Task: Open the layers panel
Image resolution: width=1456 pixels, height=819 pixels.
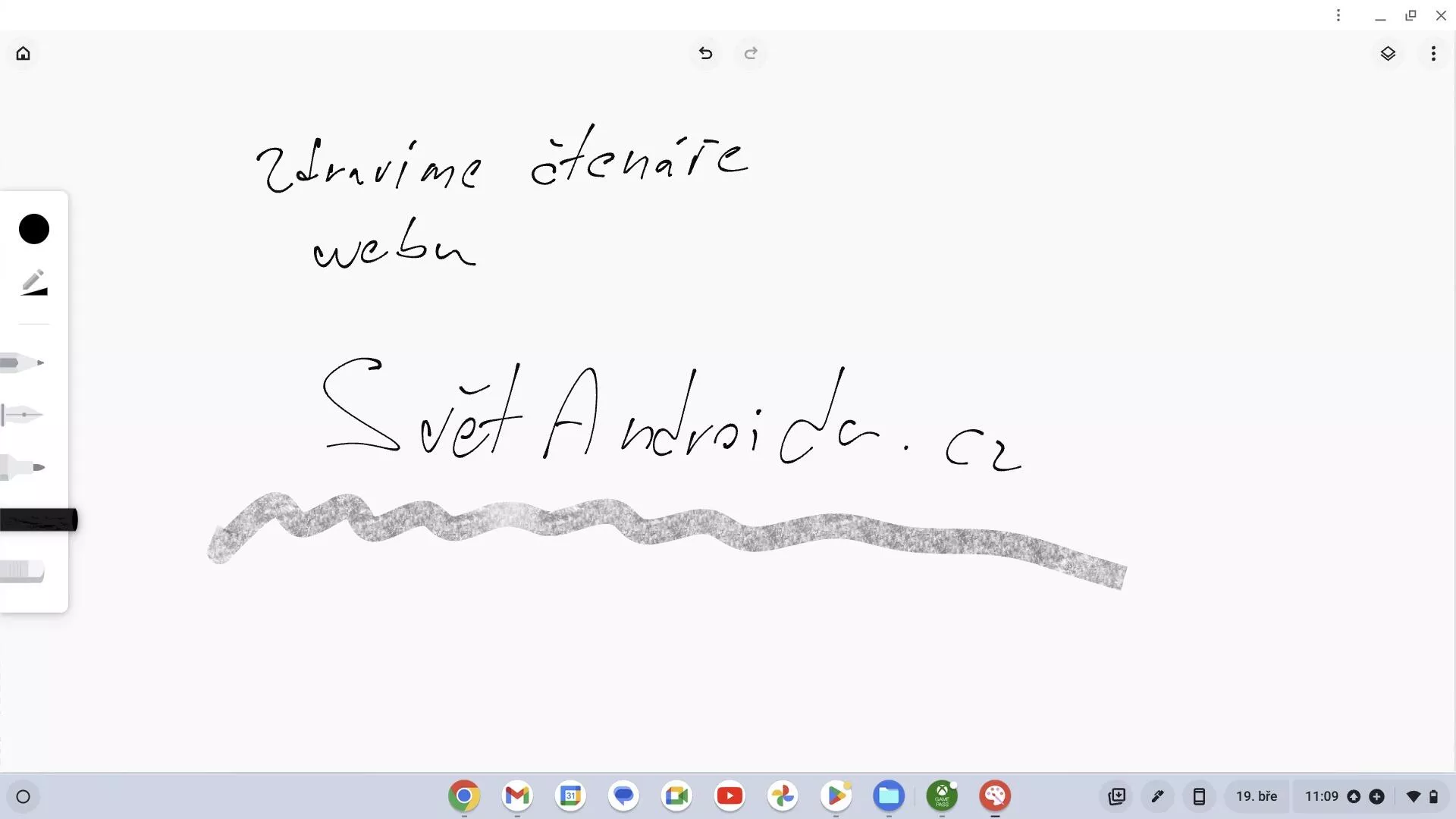Action: tap(1388, 53)
